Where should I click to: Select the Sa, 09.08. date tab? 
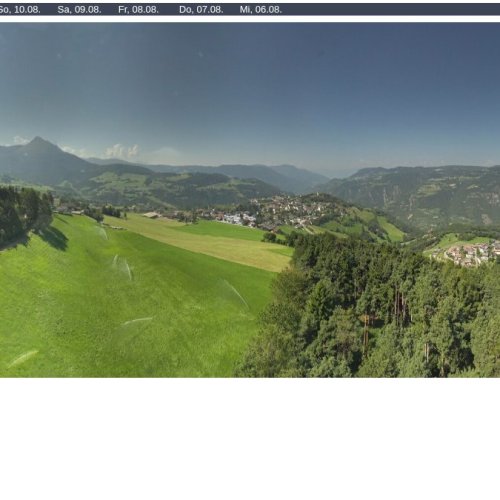(x=79, y=10)
